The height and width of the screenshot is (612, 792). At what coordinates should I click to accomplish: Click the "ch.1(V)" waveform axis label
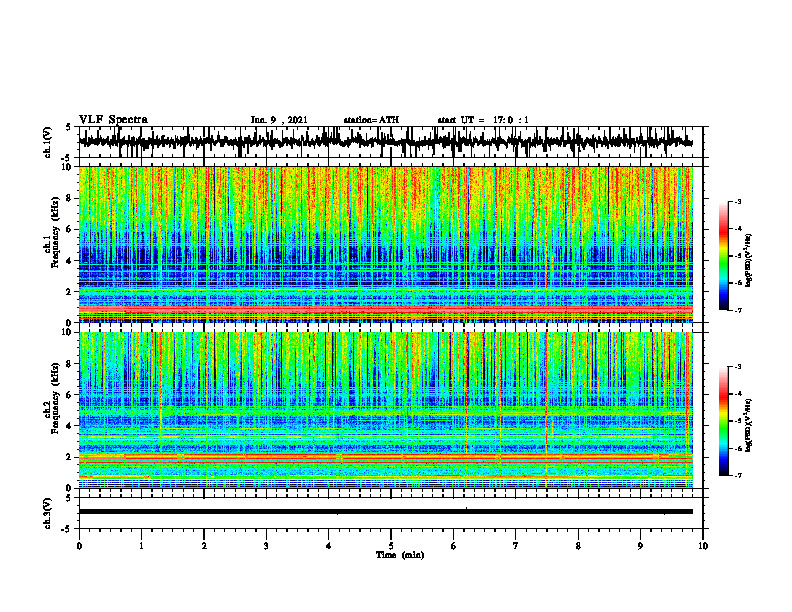click(48, 142)
